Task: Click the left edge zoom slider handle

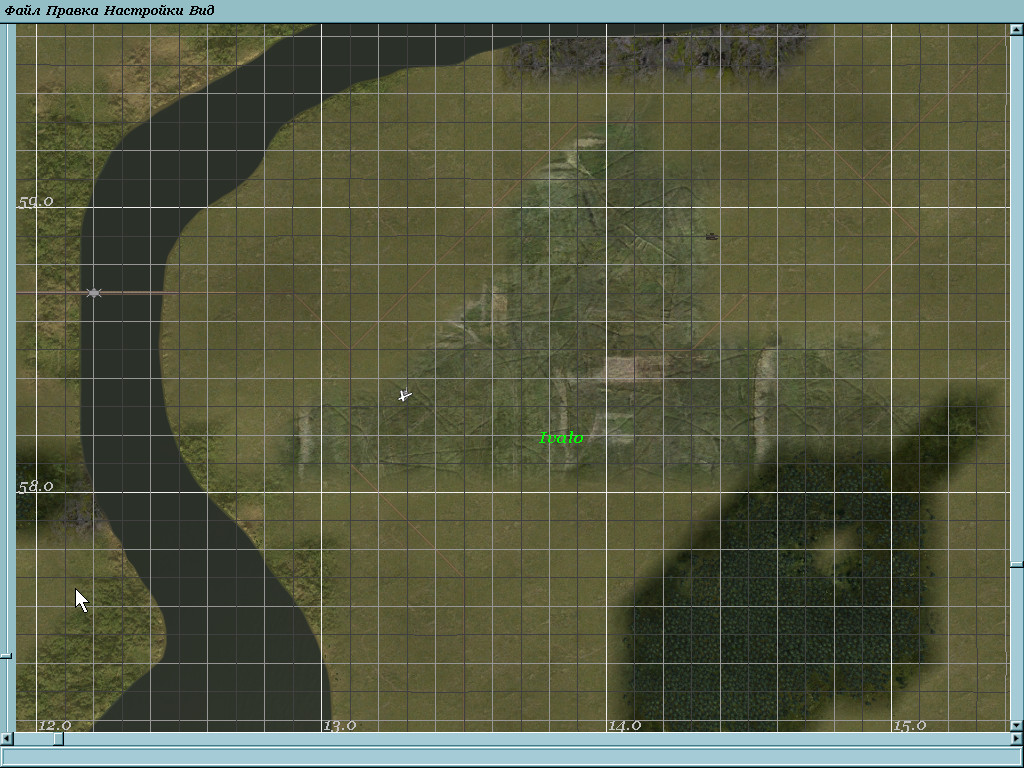Action: point(6,656)
